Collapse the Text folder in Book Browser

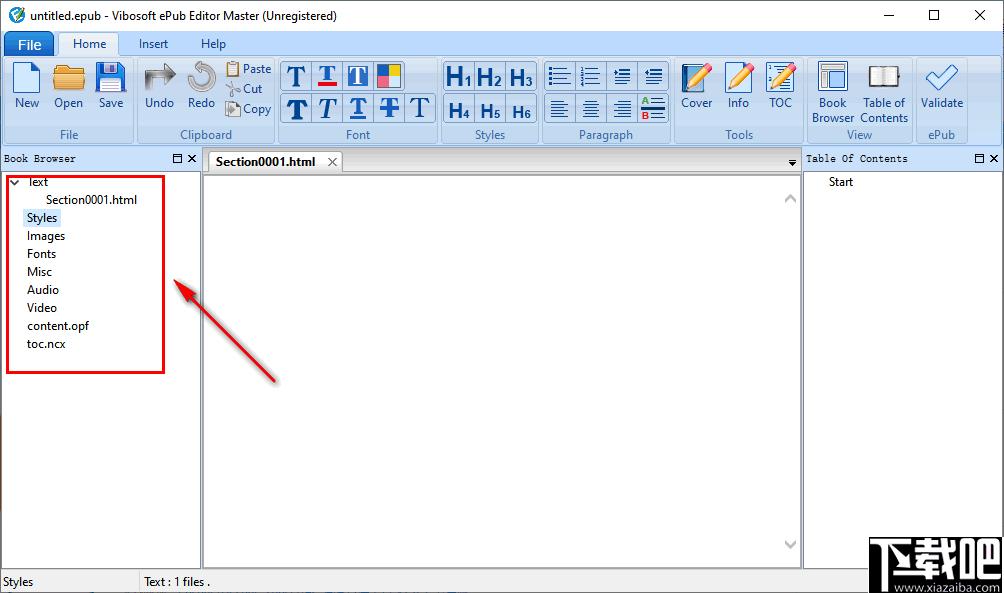point(15,182)
